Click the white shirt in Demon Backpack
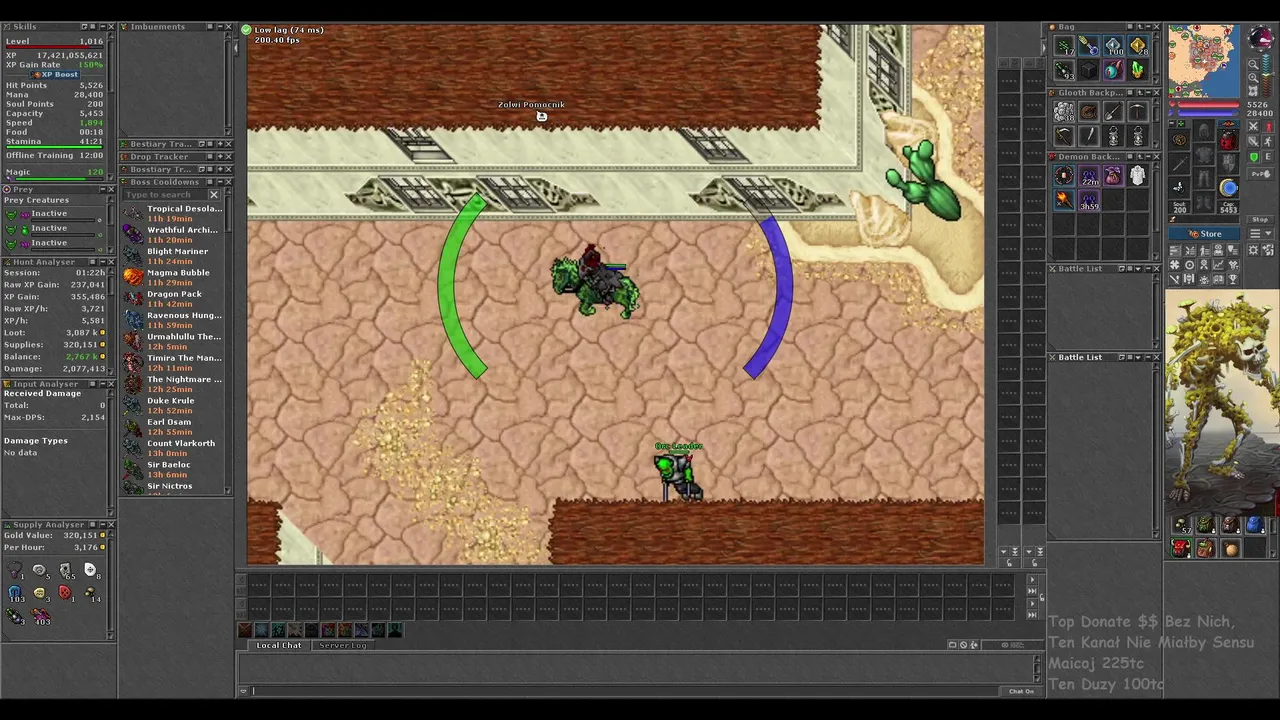1280x720 pixels. pyautogui.click(x=1138, y=176)
